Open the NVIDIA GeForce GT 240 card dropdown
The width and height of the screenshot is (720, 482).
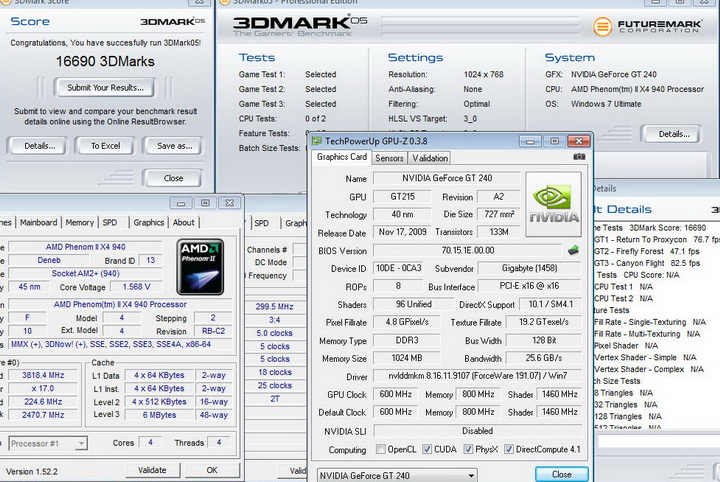[x=397, y=475]
